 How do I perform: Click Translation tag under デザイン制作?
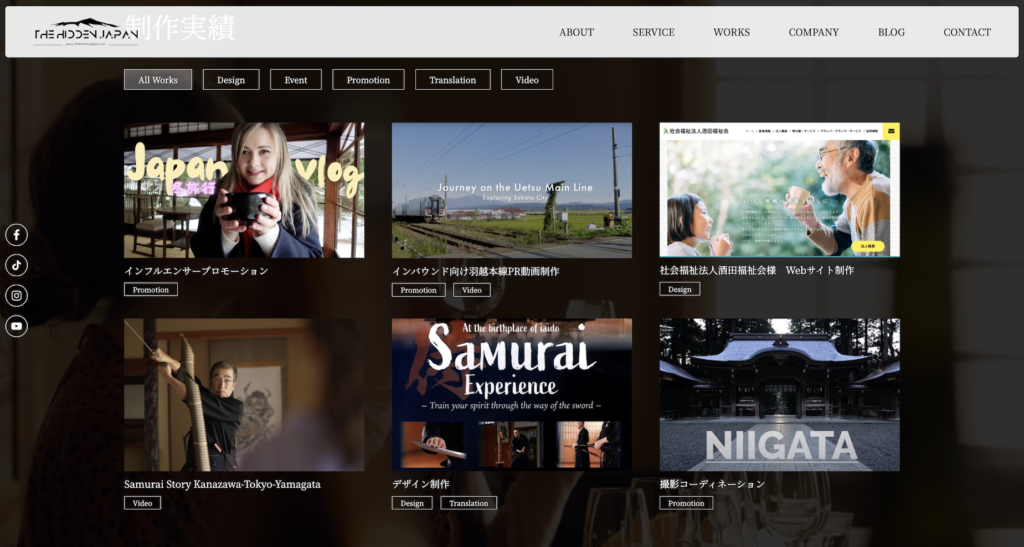click(x=468, y=503)
